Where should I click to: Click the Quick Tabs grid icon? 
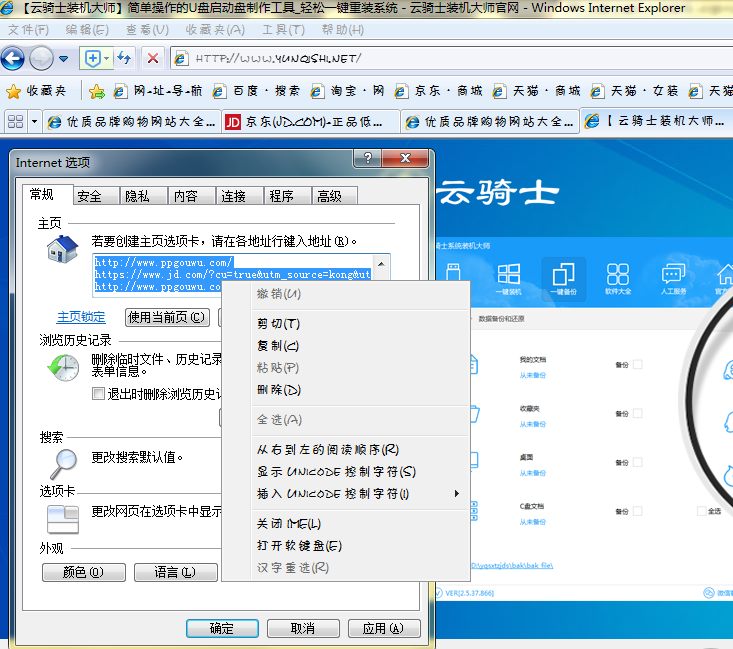pyautogui.click(x=15, y=122)
